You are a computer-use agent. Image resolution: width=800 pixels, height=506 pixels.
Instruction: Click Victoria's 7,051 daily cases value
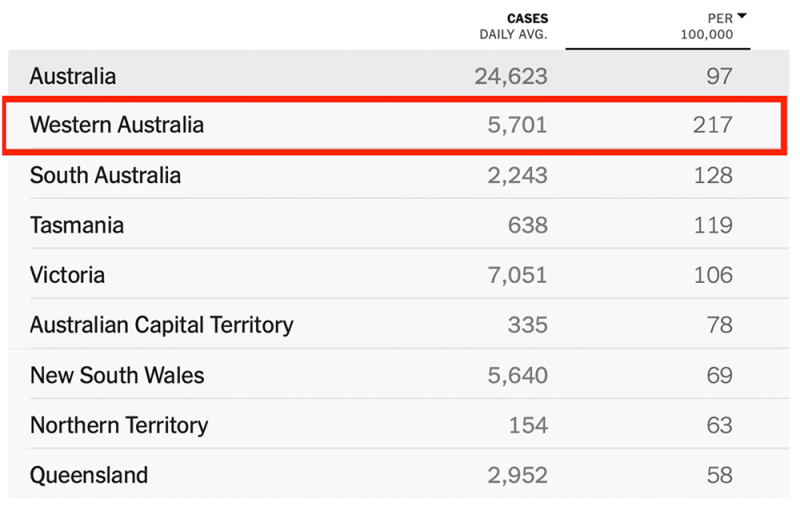(x=517, y=275)
